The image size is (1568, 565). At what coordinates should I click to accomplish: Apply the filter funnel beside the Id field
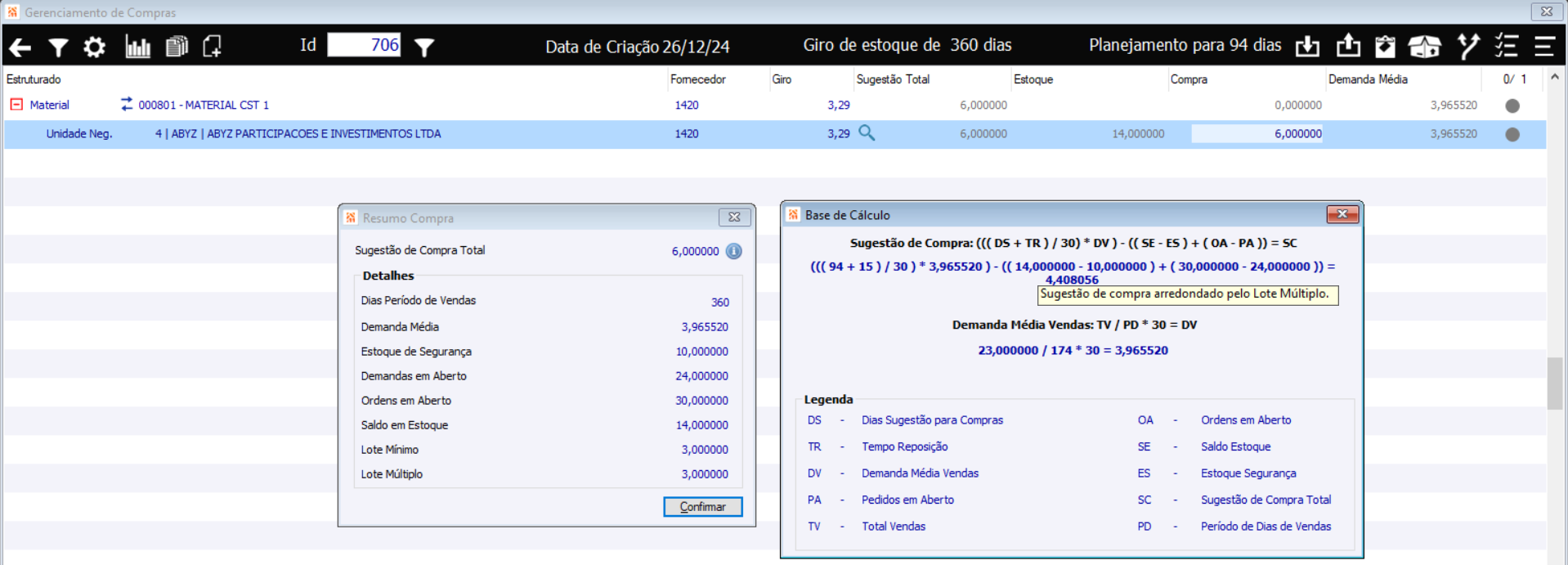(424, 47)
